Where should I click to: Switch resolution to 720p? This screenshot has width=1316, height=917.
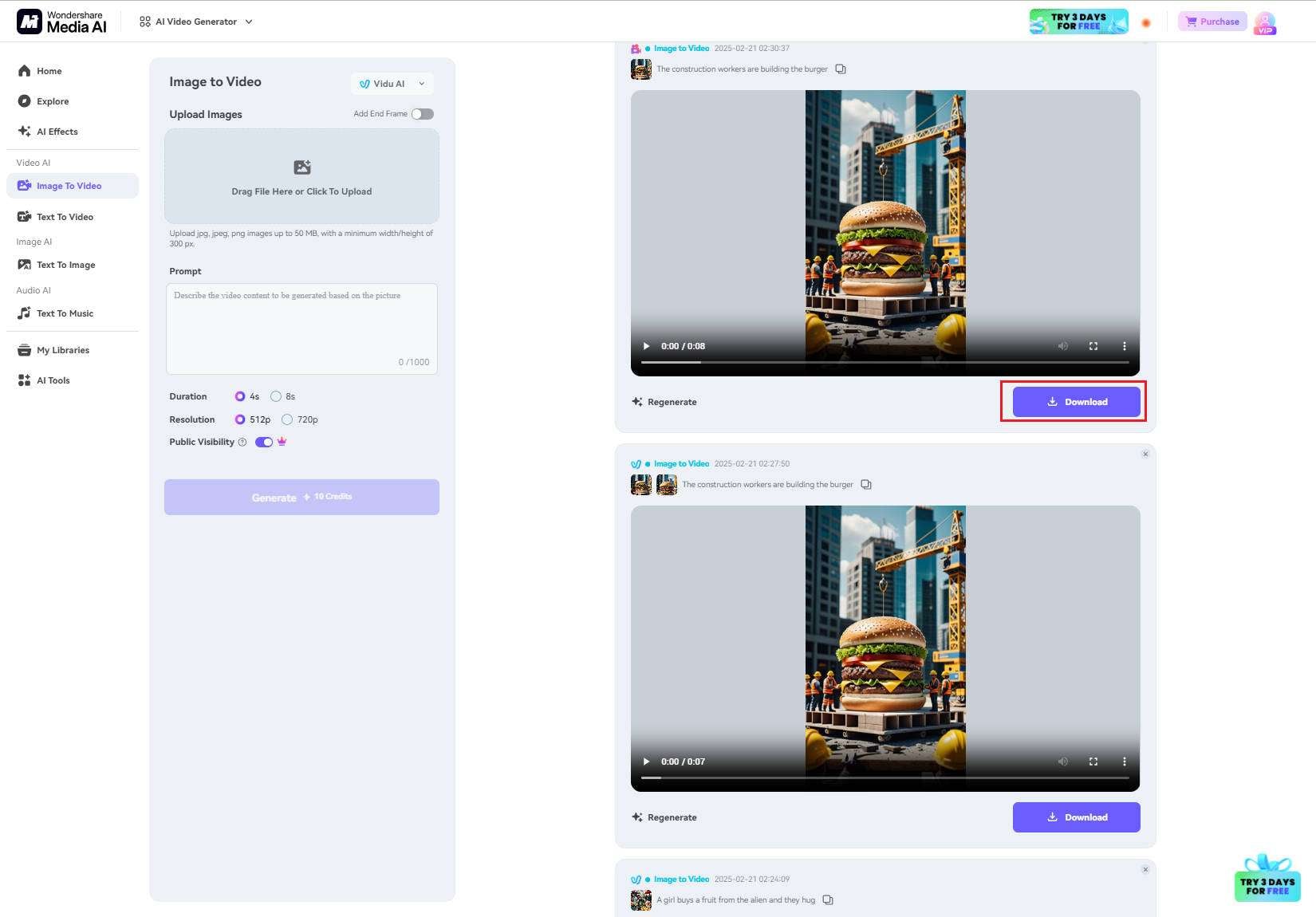coord(287,419)
